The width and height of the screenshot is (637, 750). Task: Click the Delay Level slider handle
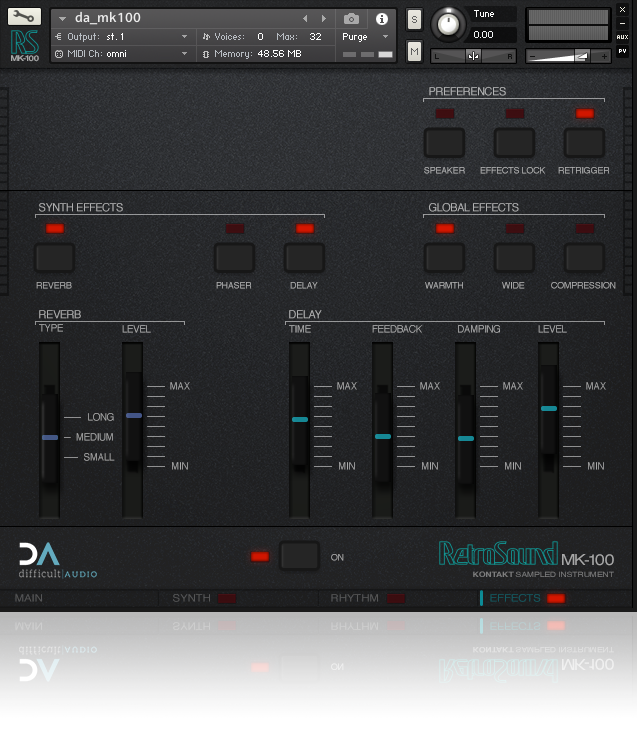click(549, 408)
